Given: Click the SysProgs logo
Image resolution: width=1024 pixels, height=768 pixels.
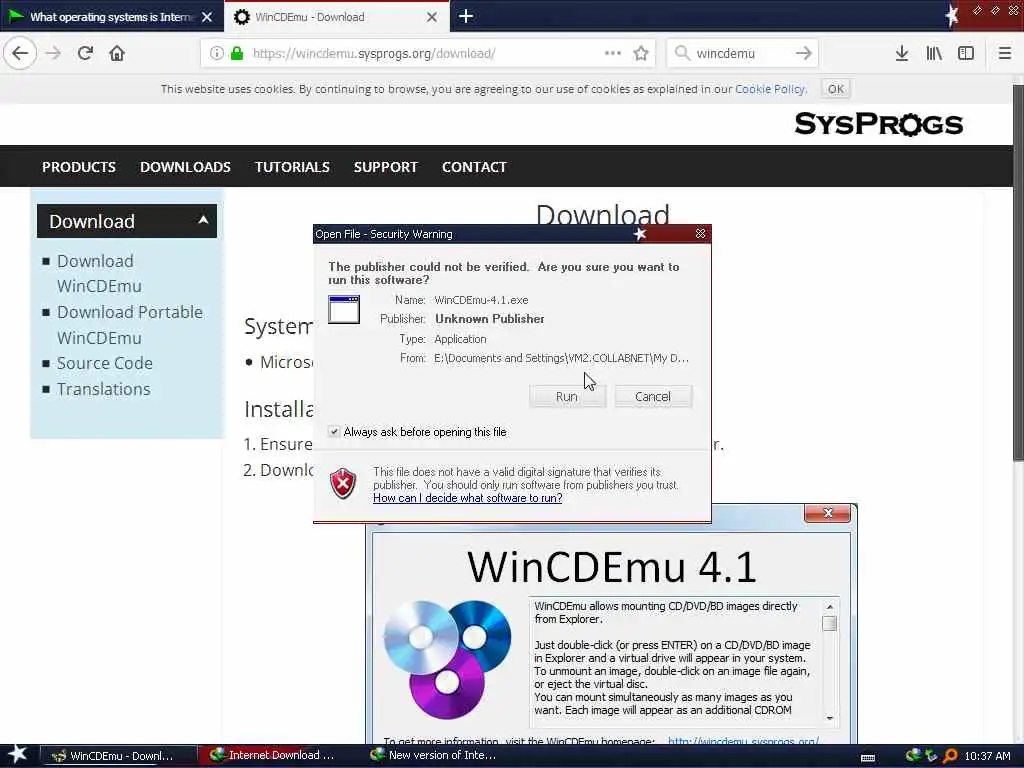Looking at the screenshot, I should 878,123.
